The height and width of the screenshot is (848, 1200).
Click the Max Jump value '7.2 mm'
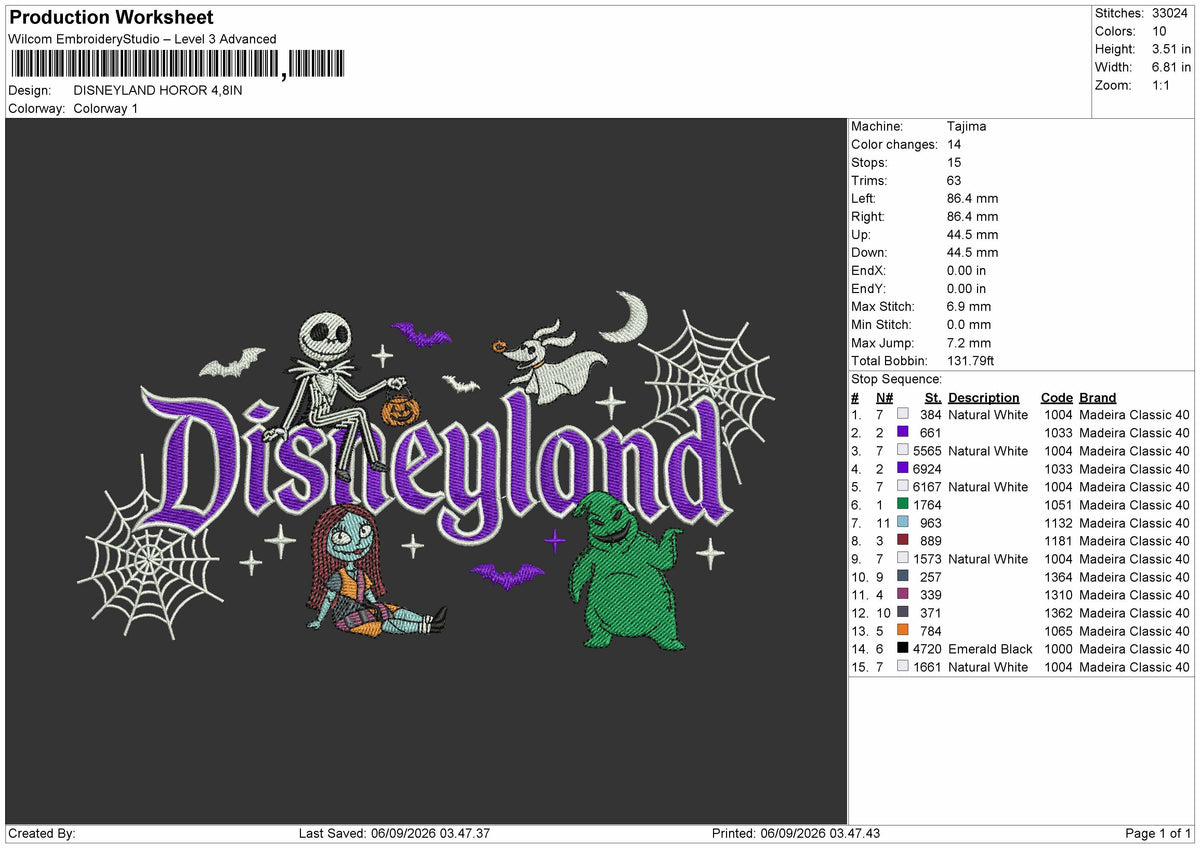point(969,343)
